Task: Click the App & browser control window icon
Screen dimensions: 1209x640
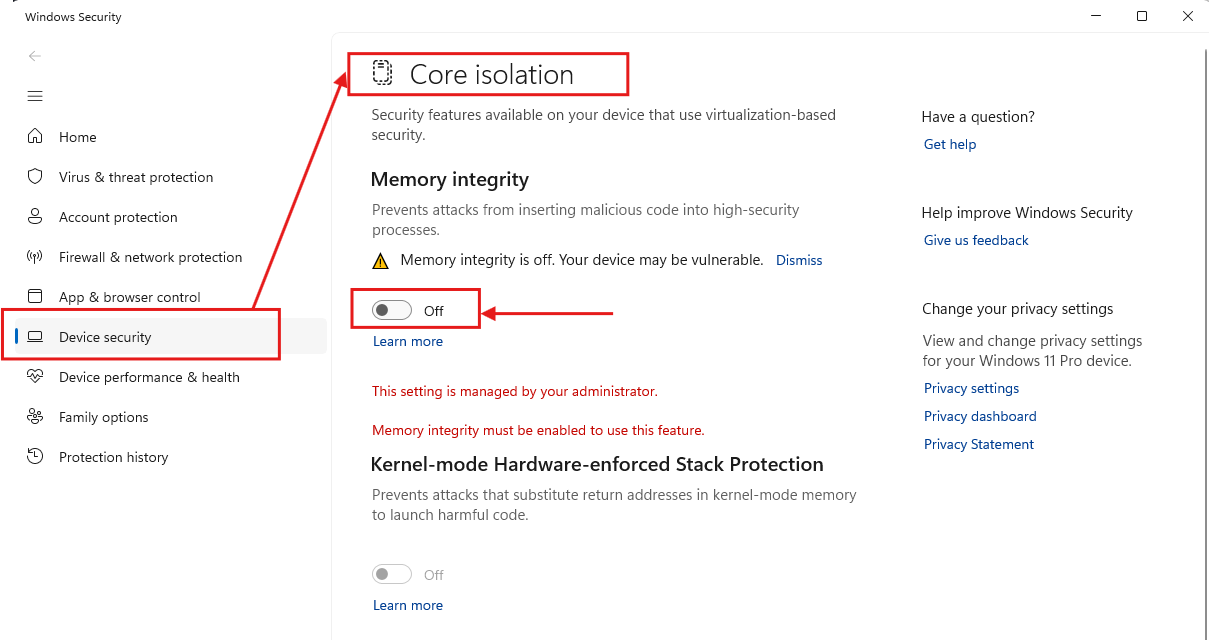Action: point(35,297)
